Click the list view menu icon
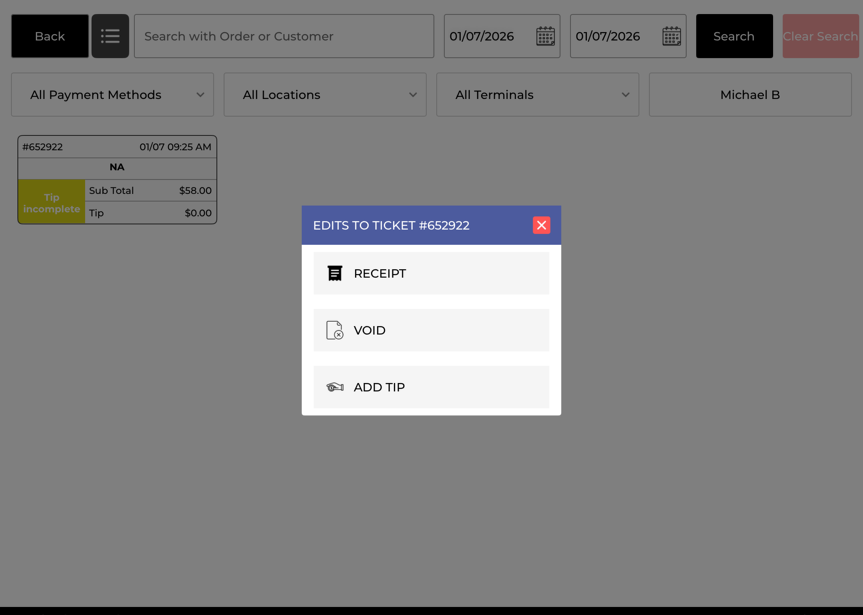This screenshot has width=863, height=615. tap(110, 36)
